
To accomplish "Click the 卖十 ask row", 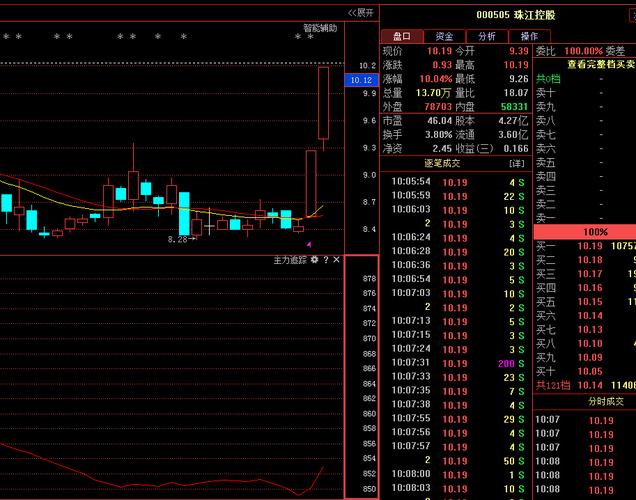I will coord(584,93).
